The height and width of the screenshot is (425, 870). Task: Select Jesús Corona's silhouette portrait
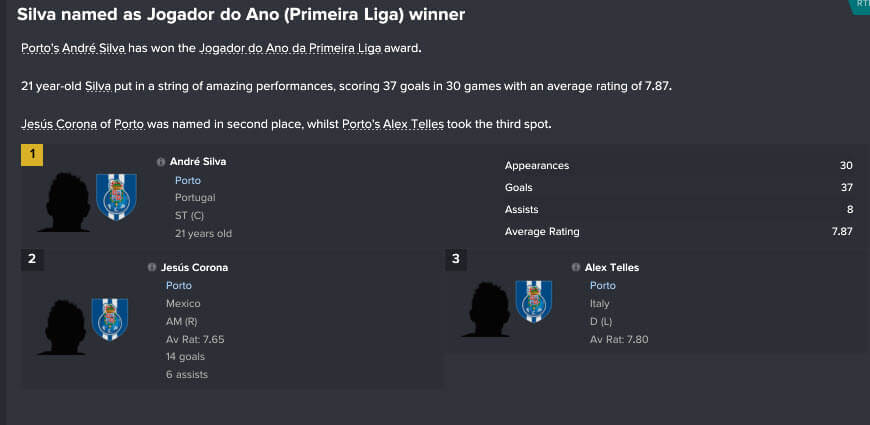point(62,326)
